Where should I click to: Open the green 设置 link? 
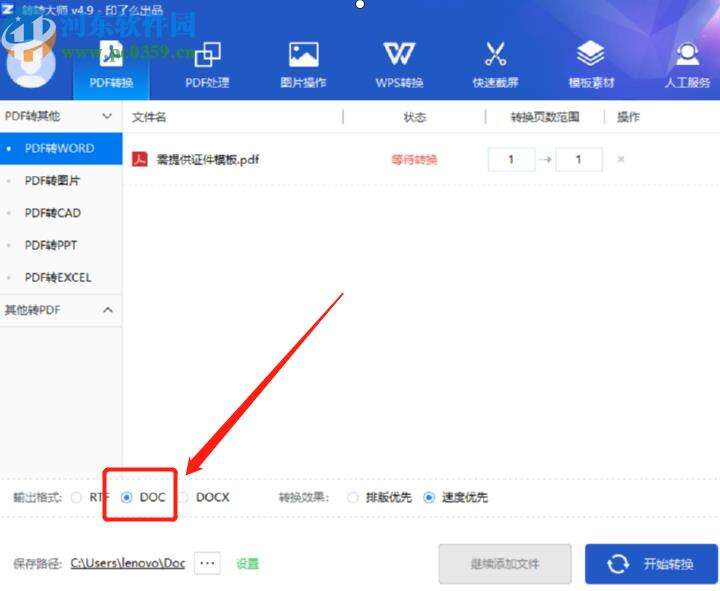[248, 563]
